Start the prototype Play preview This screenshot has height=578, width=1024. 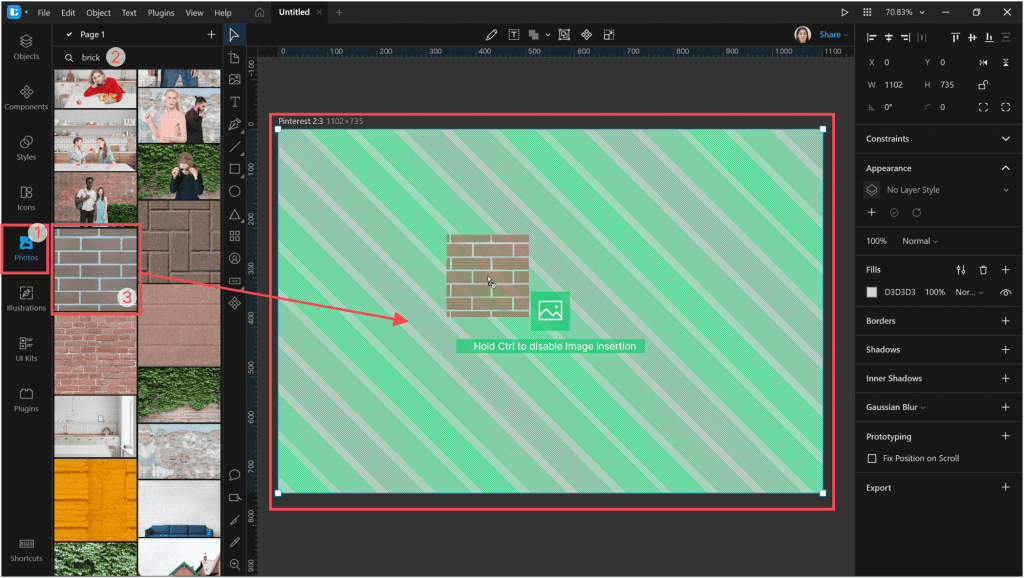[844, 12]
